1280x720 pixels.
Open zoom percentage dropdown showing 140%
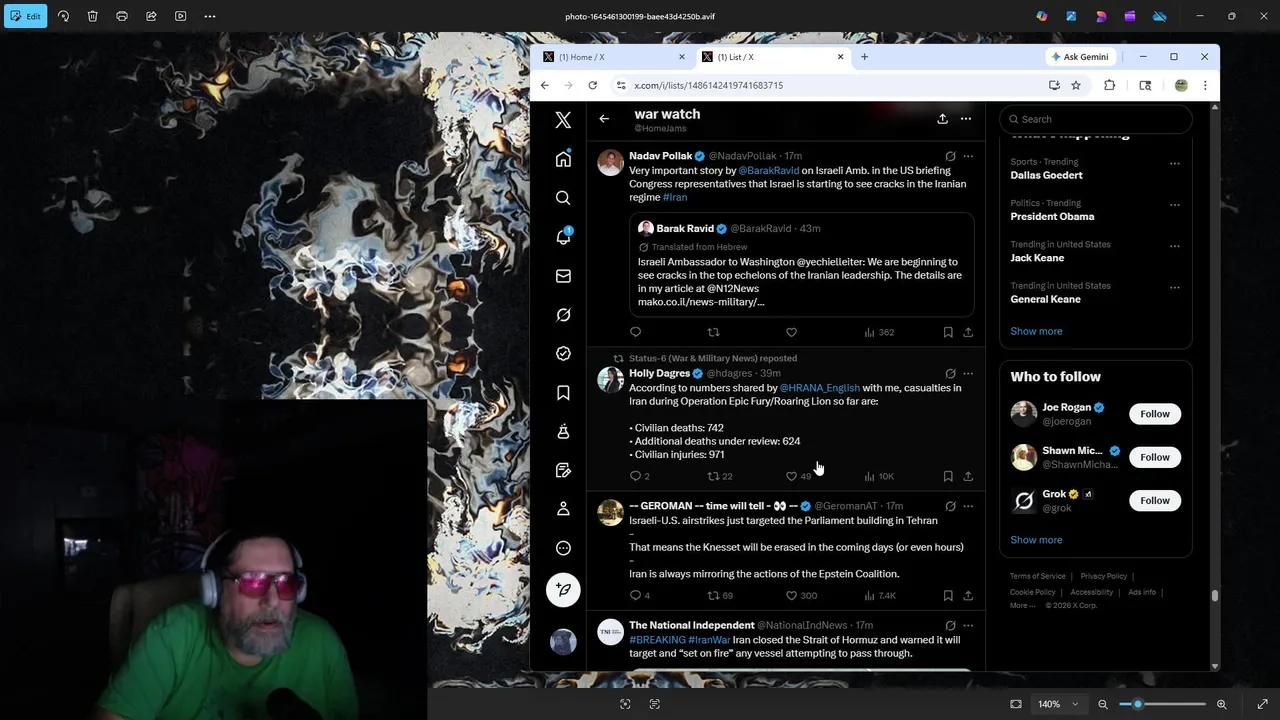coord(1057,704)
